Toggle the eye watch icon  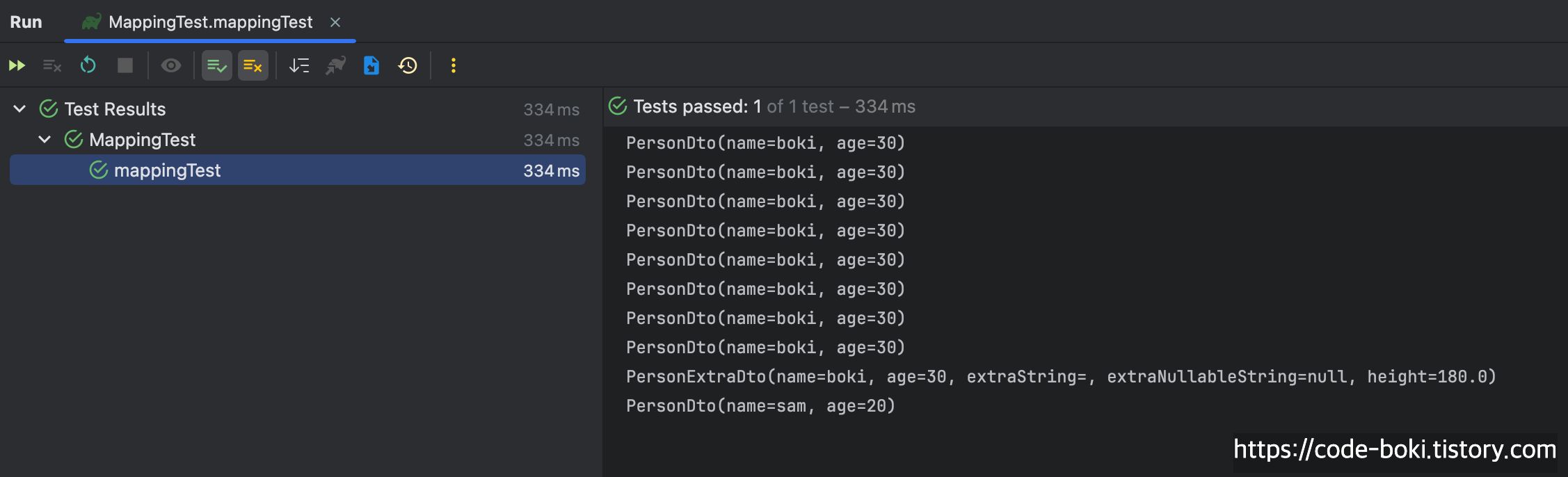171,65
